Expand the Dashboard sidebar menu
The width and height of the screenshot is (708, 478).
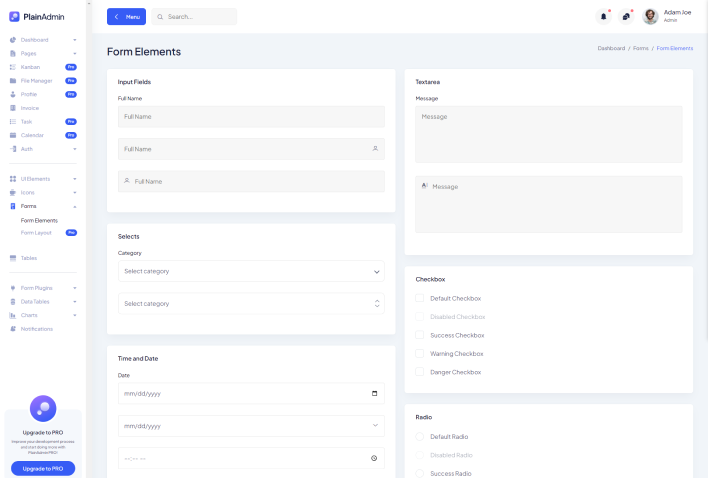(42, 39)
